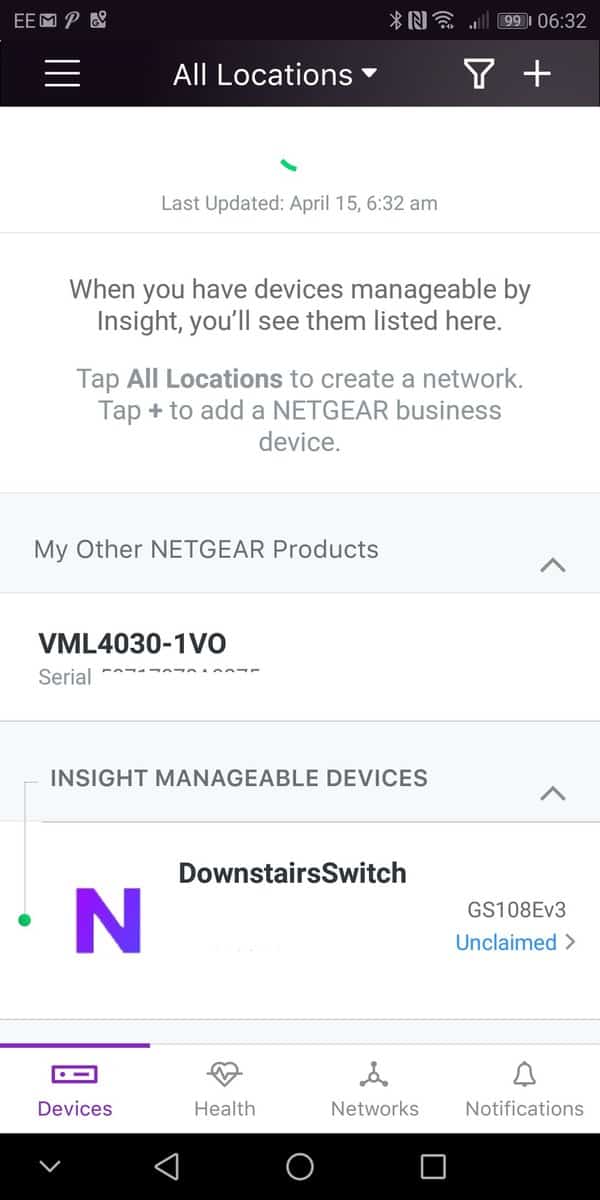
Task: Tap the Devices tab icon
Action: [75, 1074]
